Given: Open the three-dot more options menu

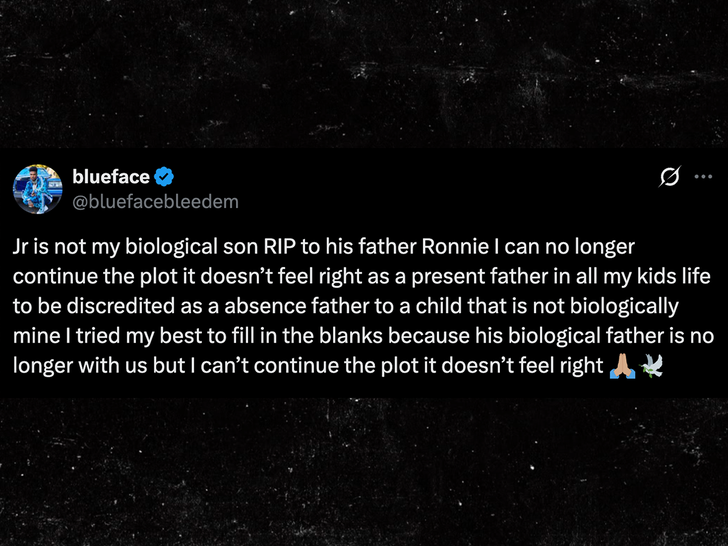Looking at the screenshot, I should (x=703, y=177).
